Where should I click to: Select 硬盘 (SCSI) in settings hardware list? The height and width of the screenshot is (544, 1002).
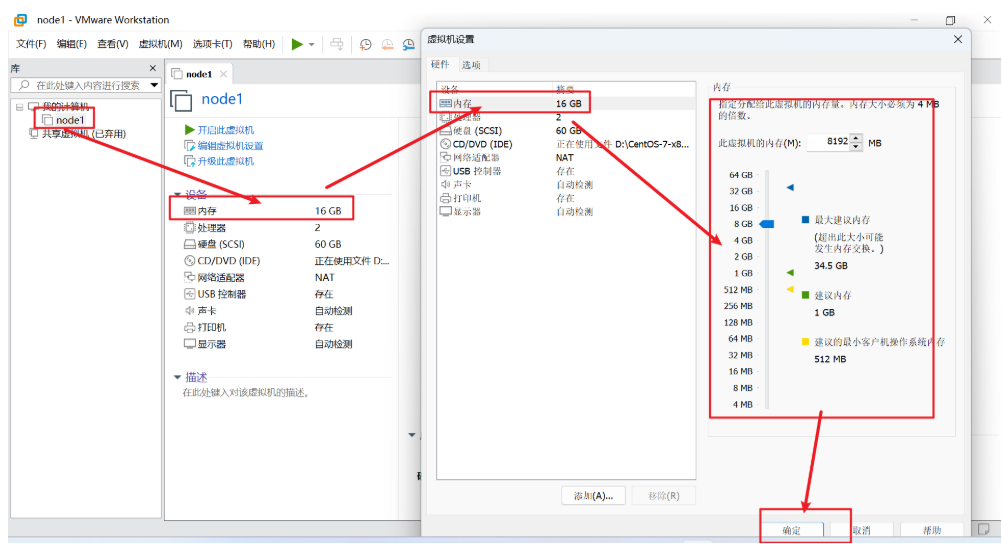click(566, 130)
